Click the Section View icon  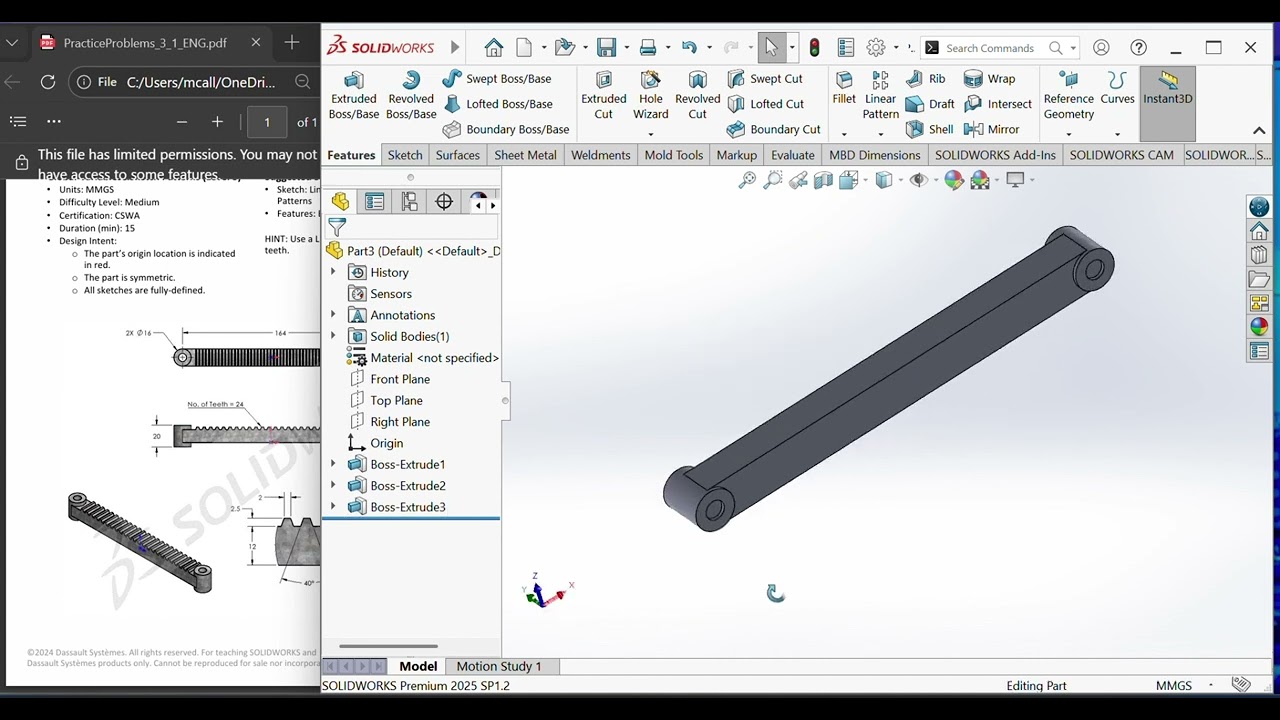coord(823,180)
